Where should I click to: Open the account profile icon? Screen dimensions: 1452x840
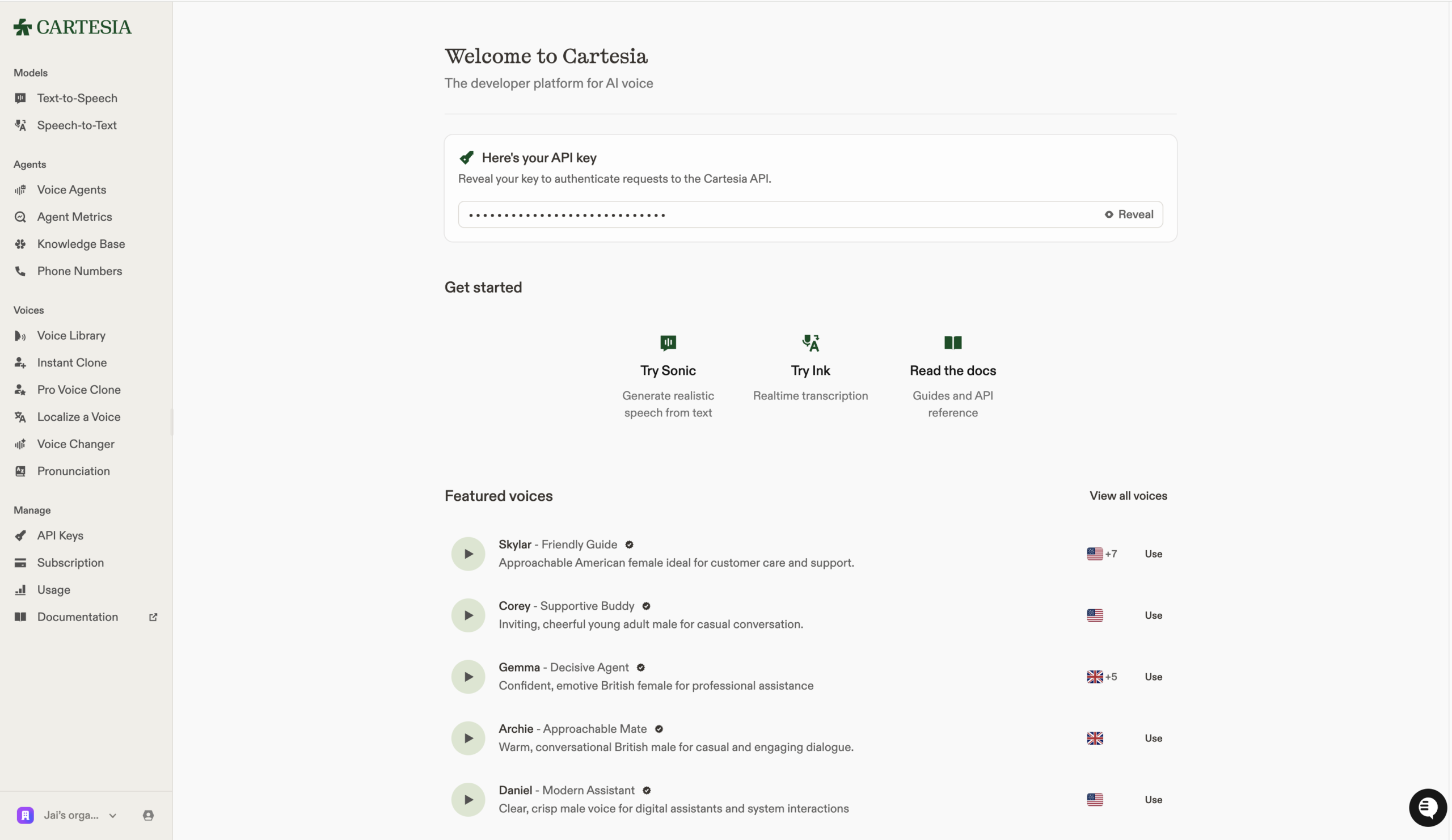coord(148,815)
